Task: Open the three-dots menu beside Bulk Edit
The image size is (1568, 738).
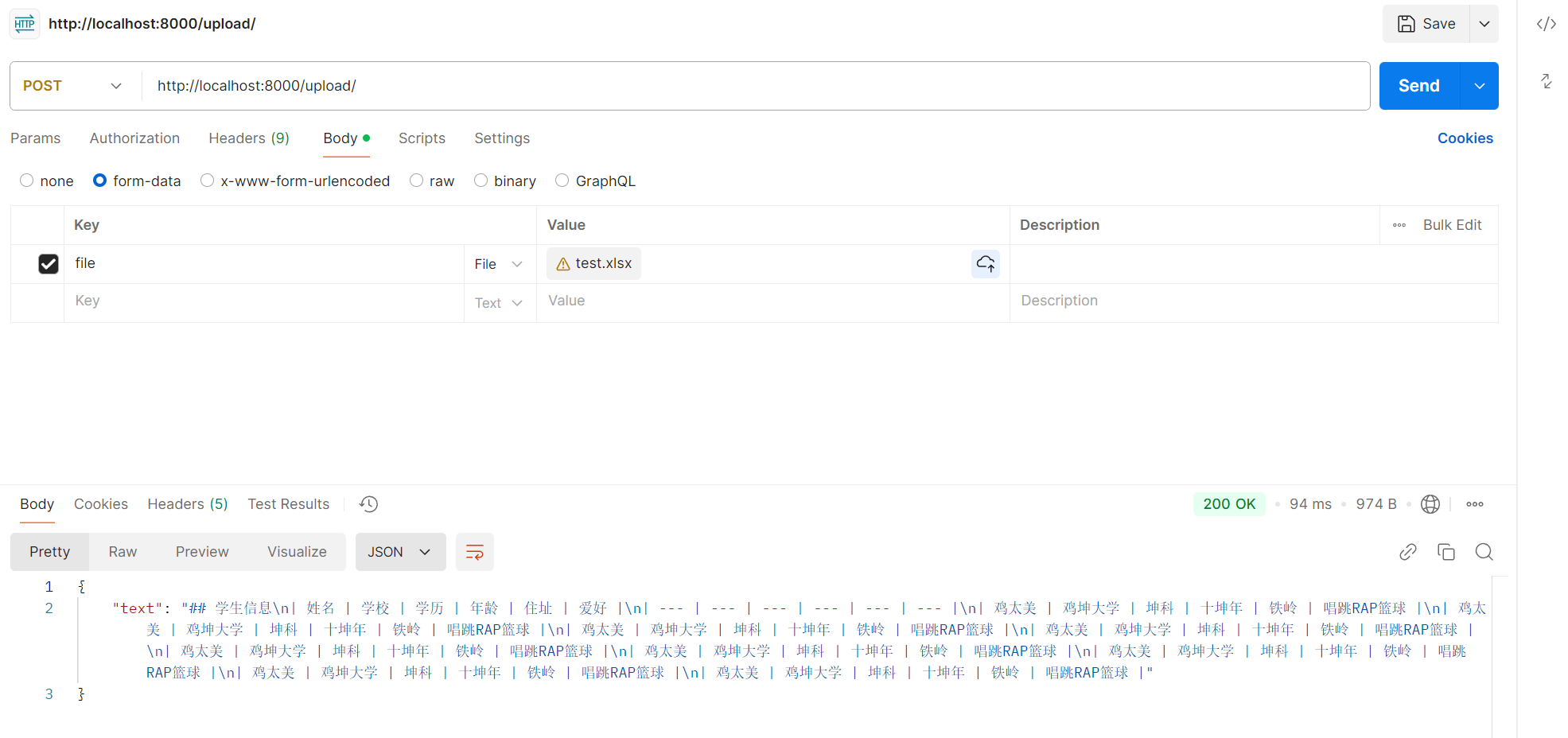Action: pyautogui.click(x=1399, y=225)
